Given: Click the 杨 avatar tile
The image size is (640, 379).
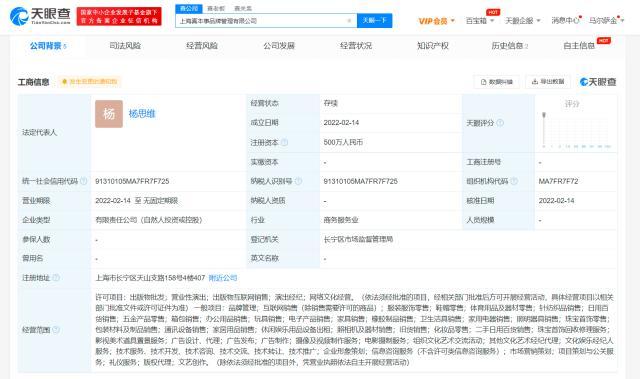Looking at the screenshot, I should click(x=109, y=114).
